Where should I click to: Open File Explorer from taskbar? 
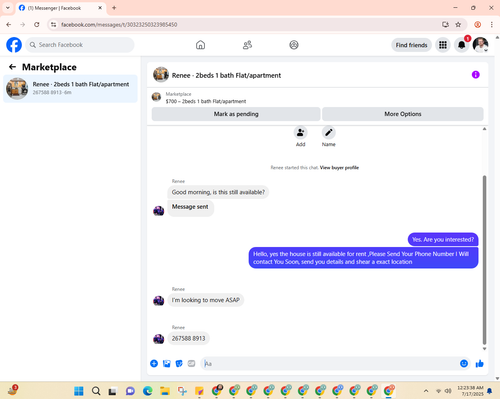coord(165,391)
